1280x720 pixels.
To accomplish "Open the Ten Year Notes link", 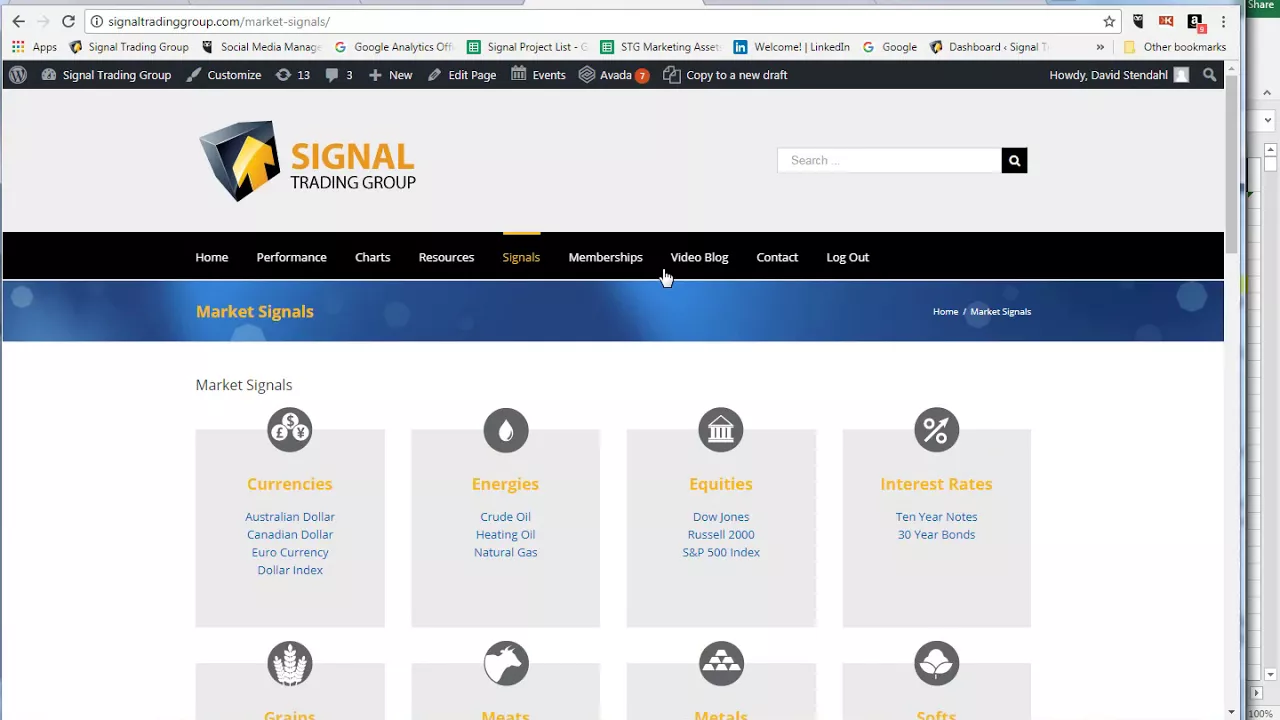I will (x=936, y=517).
